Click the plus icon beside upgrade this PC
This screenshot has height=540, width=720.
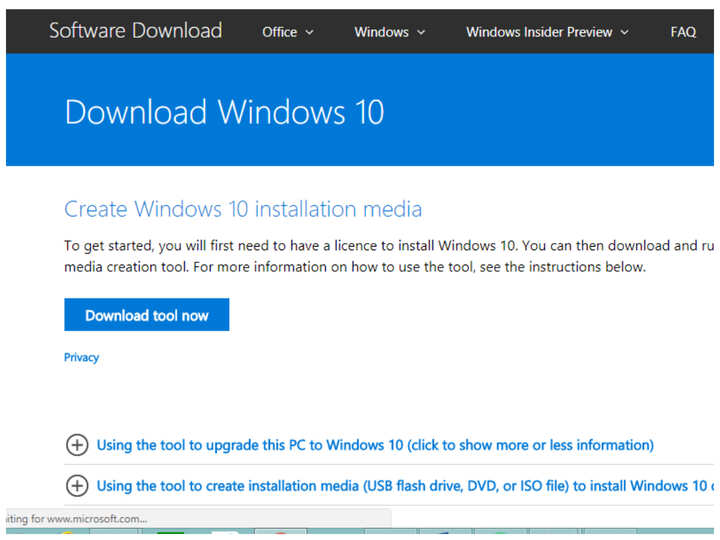point(77,445)
